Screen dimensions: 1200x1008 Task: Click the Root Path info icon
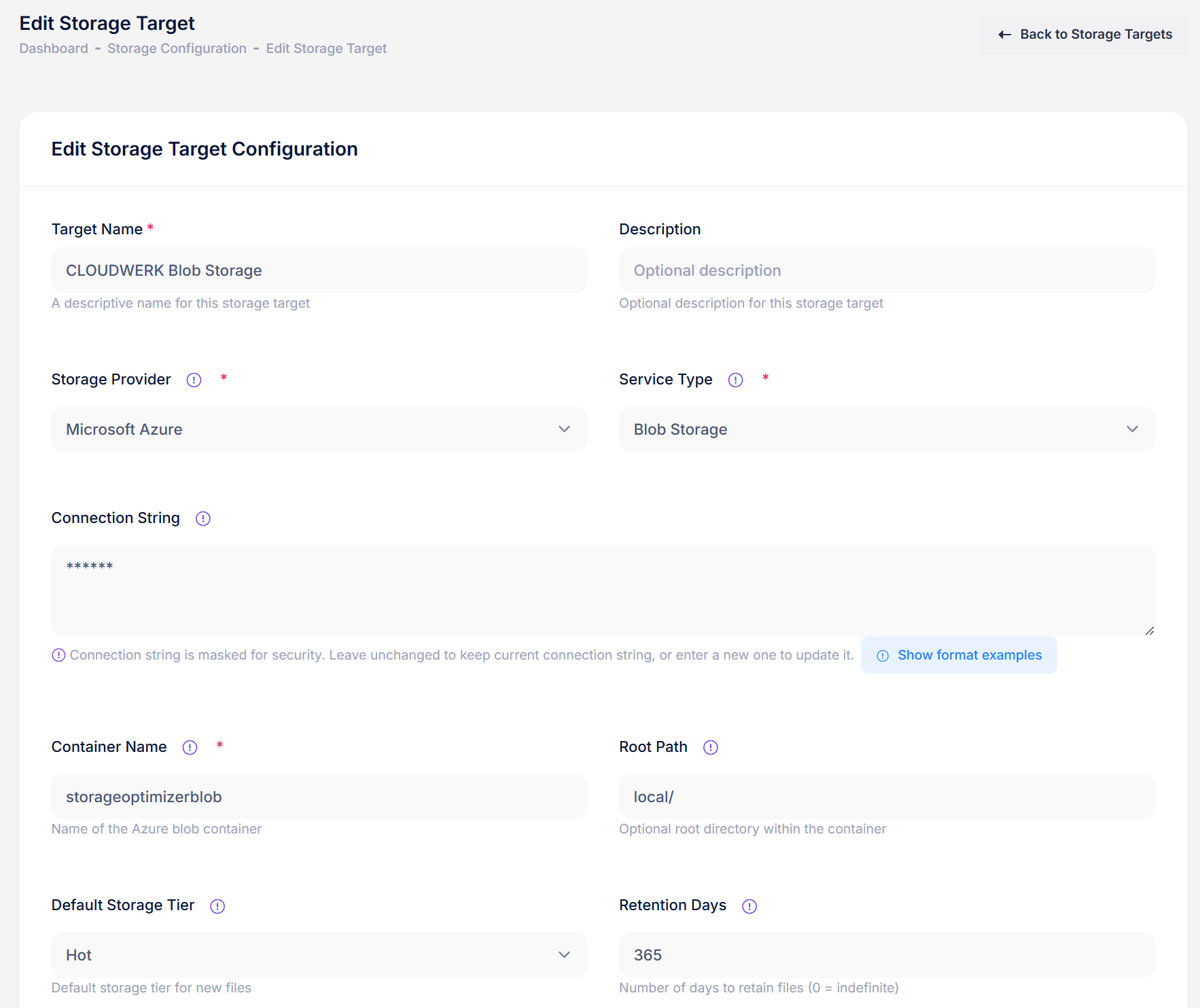tap(711, 747)
